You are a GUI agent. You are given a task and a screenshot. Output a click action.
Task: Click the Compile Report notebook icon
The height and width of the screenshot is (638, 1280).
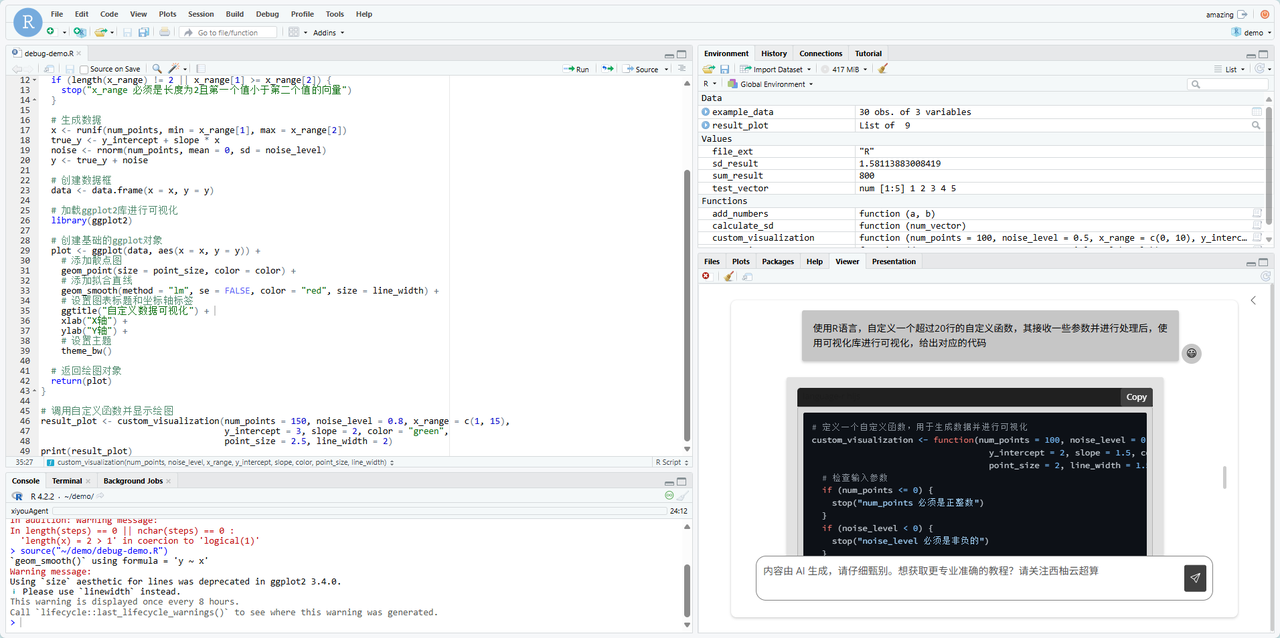pyautogui.click(x=200, y=69)
